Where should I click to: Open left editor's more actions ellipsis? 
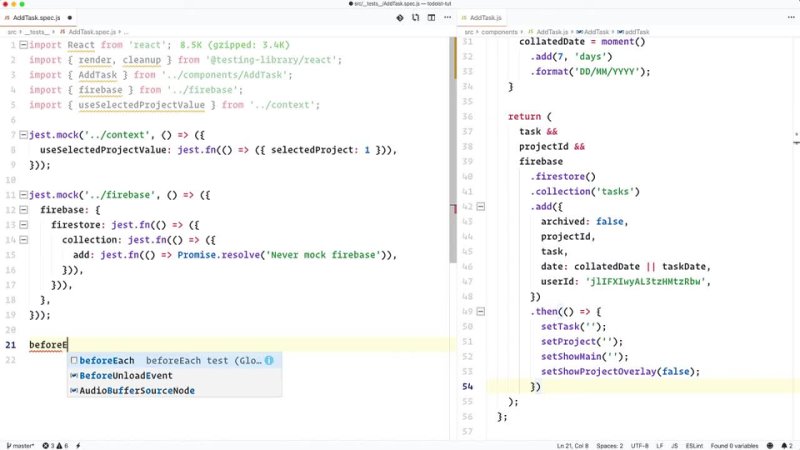click(447, 18)
